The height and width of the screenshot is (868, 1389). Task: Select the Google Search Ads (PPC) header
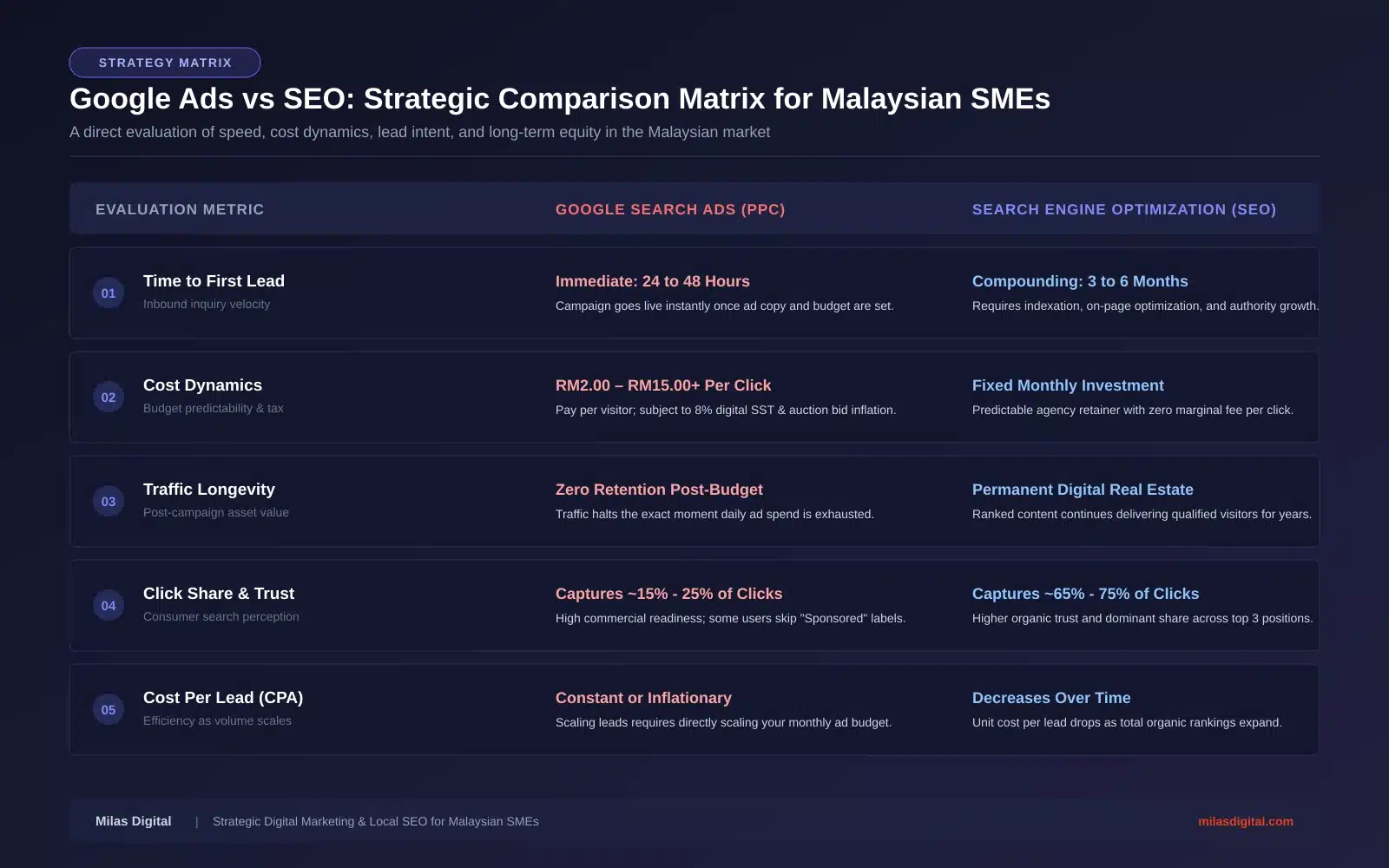pyautogui.click(x=670, y=209)
